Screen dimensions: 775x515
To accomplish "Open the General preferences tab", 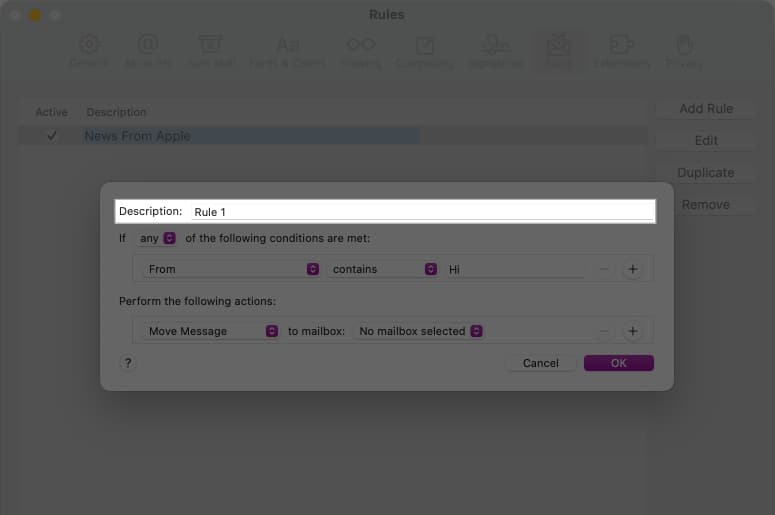I will coord(89,51).
